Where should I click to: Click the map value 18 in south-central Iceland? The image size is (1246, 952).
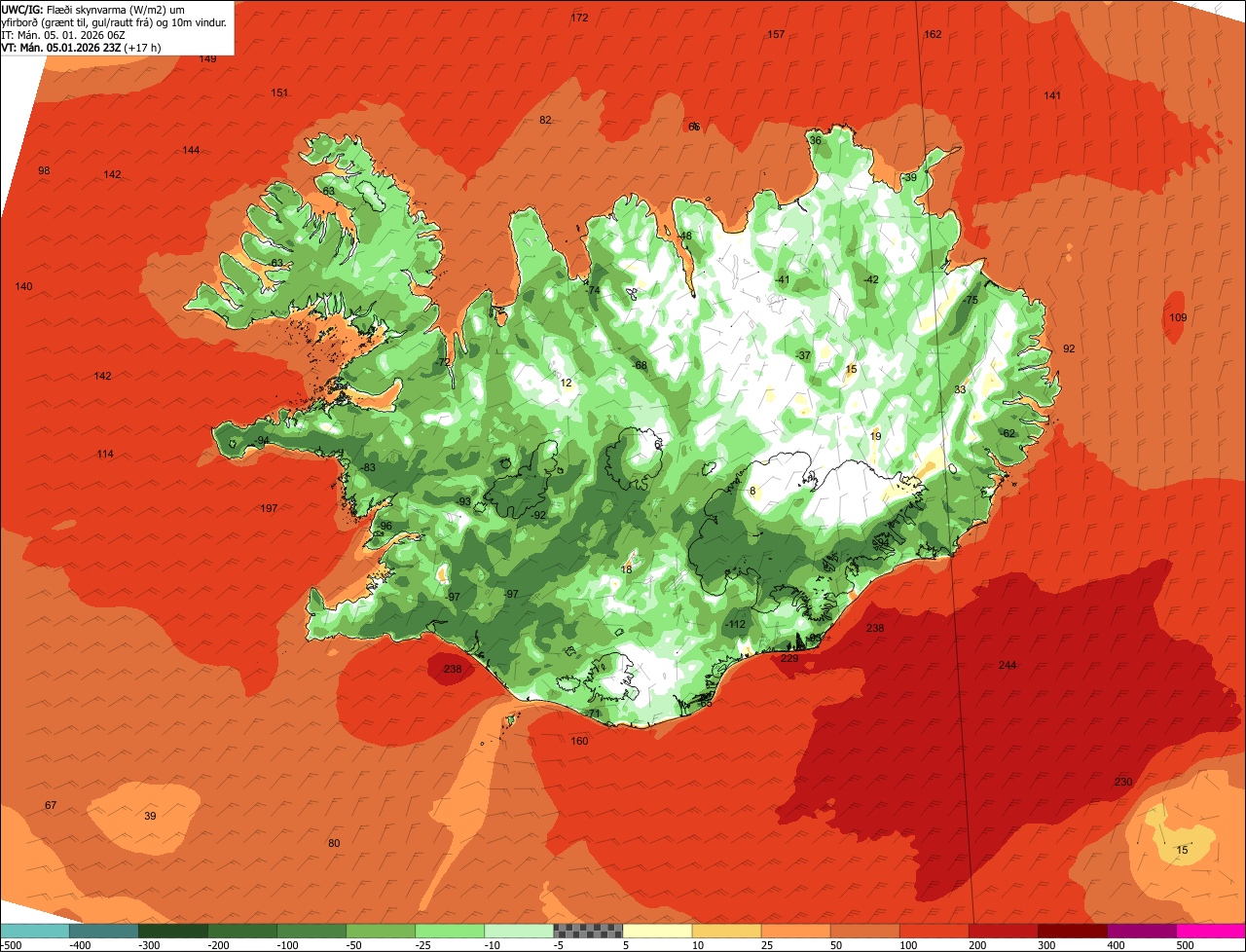627,569
